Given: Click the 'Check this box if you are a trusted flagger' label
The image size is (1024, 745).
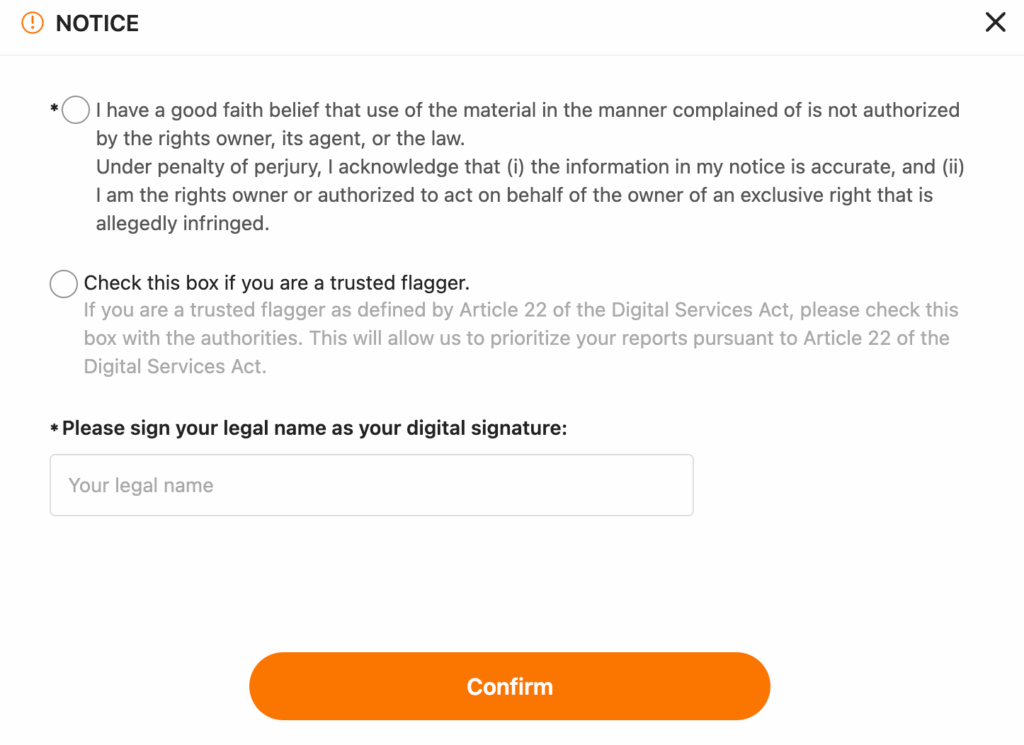Looking at the screenshot, I should pyautogui.click(x=277, y=283).
